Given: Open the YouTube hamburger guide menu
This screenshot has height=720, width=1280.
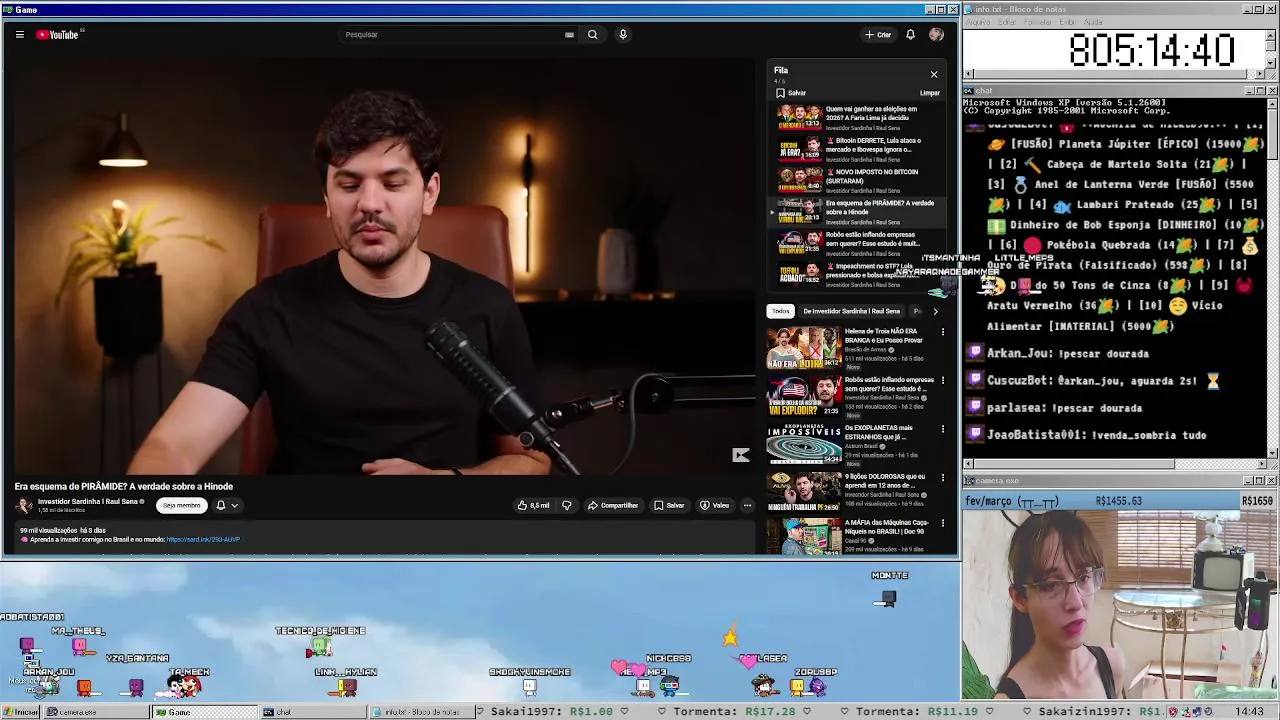Looking at the screenshot, I should click(x=19, y=34).
